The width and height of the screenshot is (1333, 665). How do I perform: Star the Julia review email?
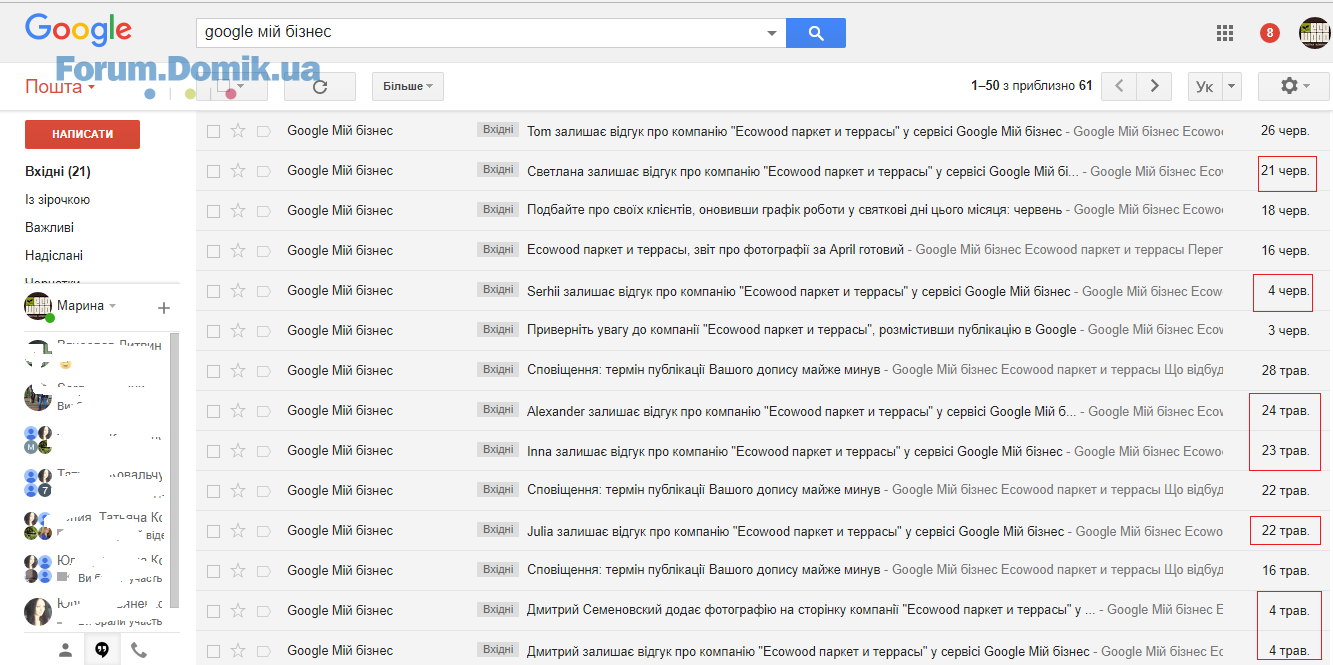(x=238, y=531)
